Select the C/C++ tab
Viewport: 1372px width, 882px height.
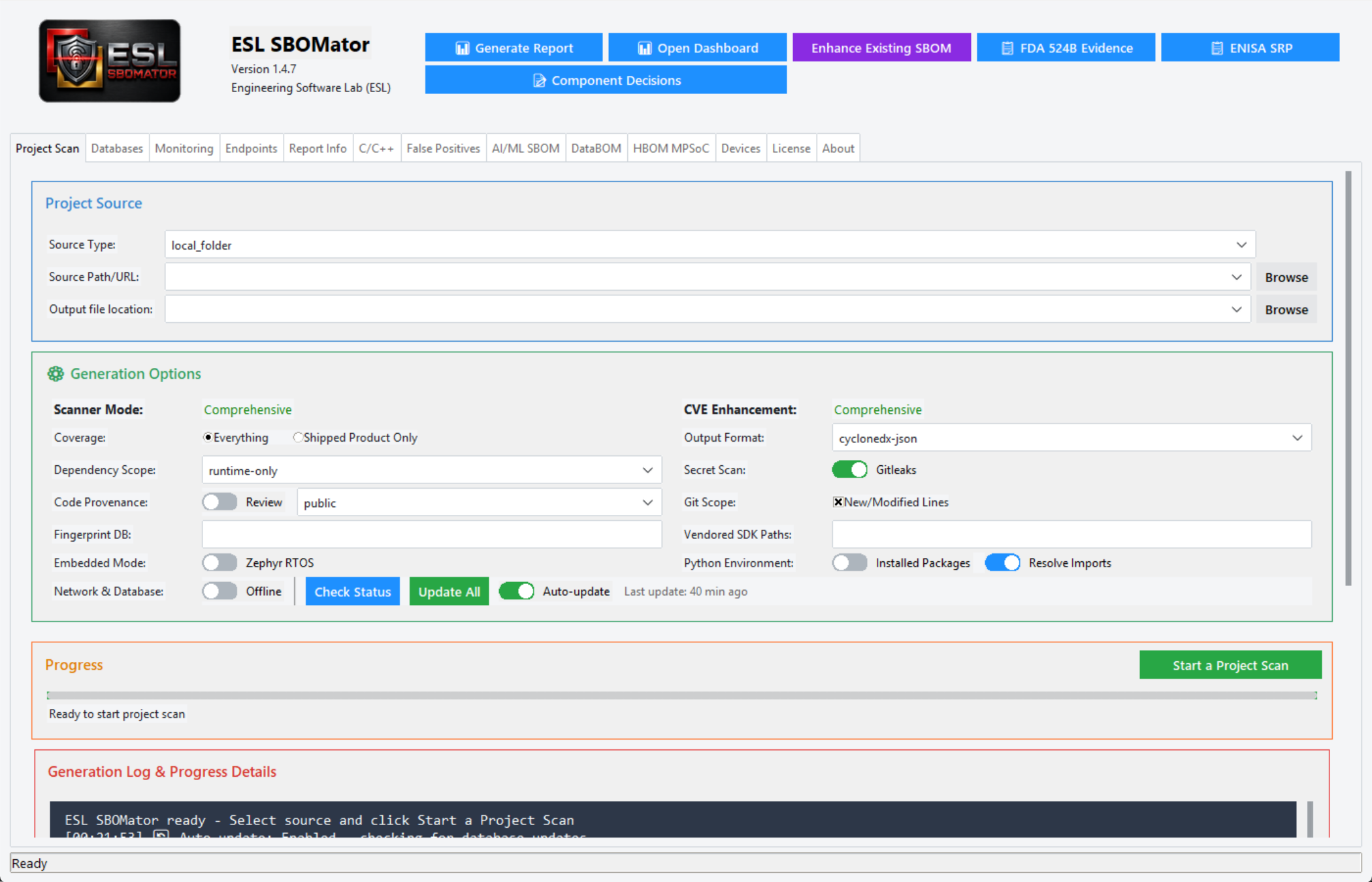pyautogui.click(x=376, y=148)
